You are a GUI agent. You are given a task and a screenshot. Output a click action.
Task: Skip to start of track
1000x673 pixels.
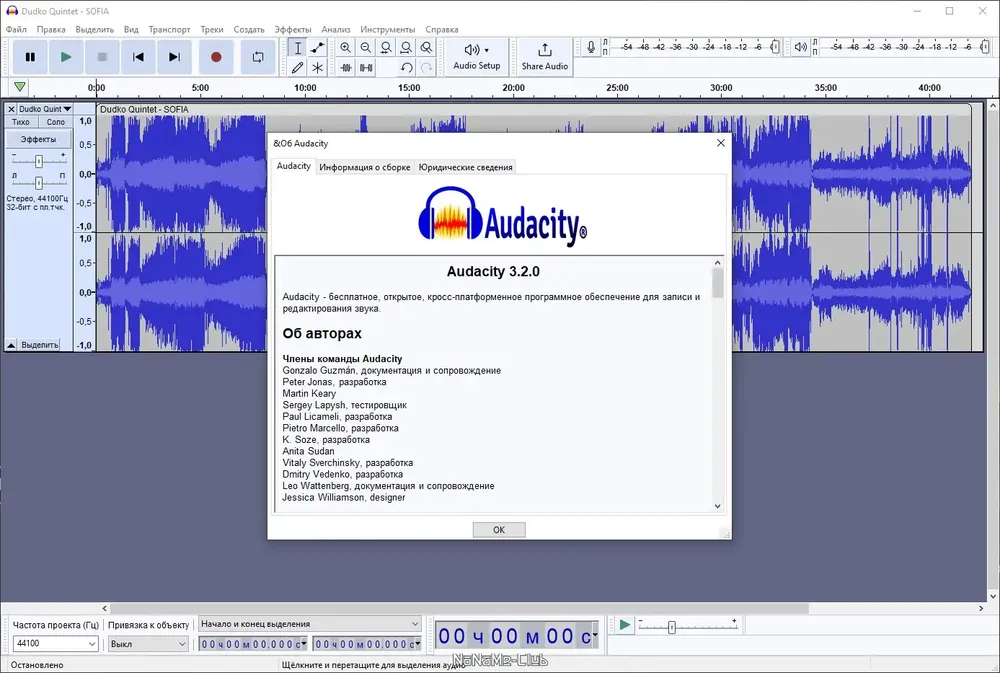[138, 57]
